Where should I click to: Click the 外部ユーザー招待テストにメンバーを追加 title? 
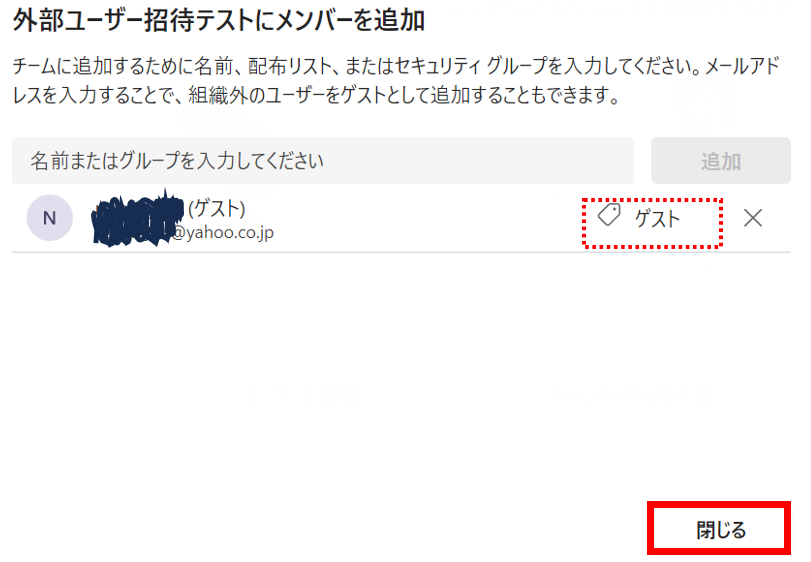[218, 21]
